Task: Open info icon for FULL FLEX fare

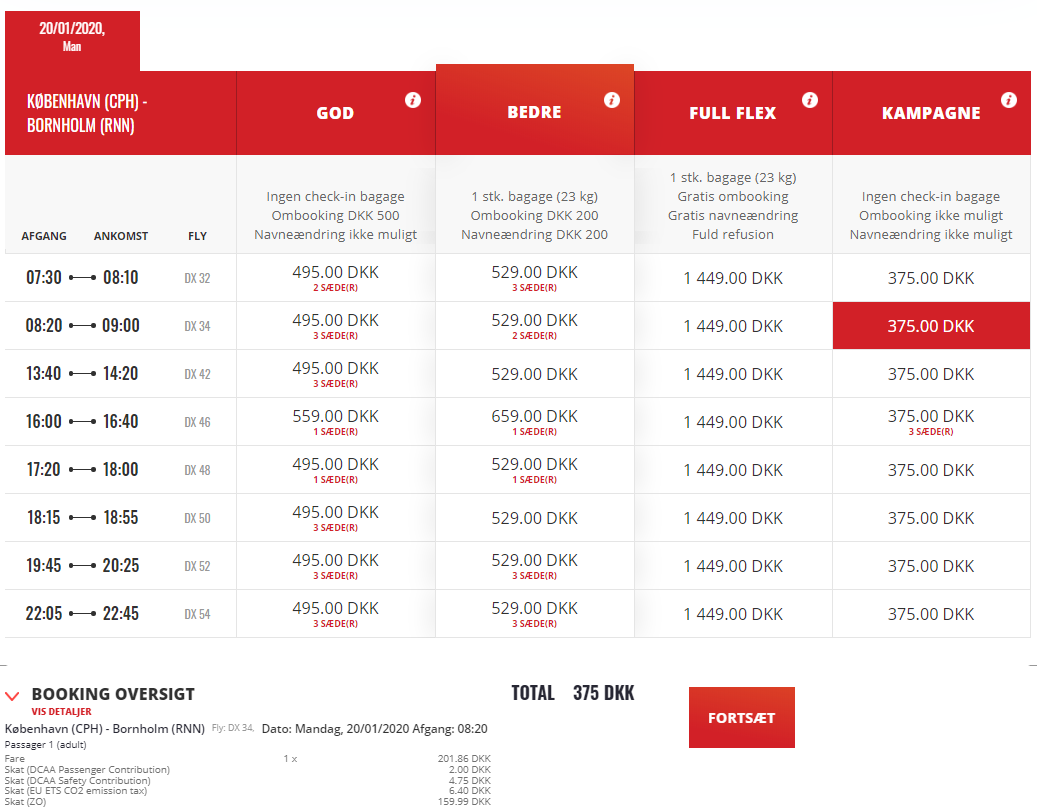Action: 809,100
